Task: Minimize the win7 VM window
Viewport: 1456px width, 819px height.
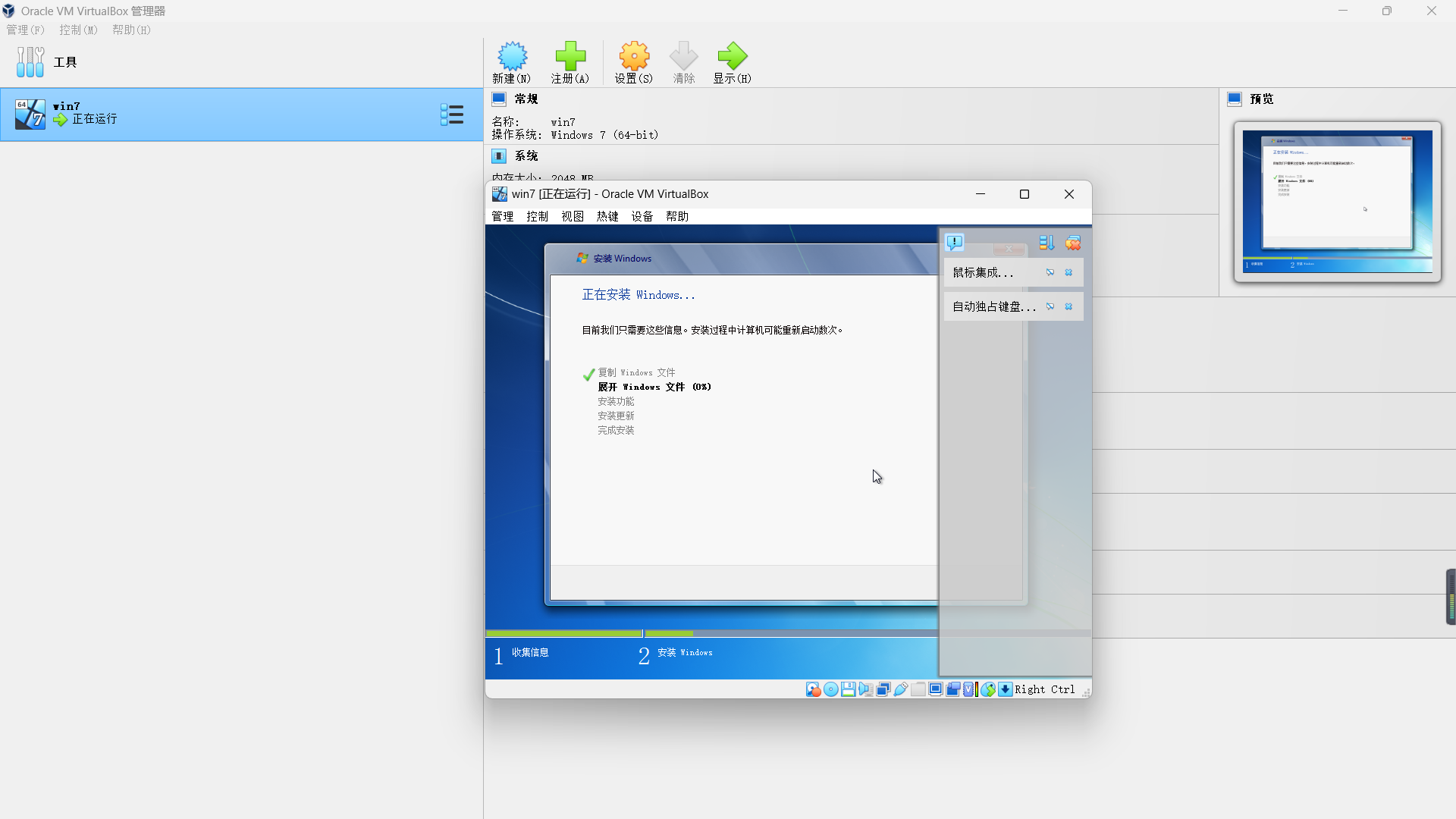Action: pyautogui.click(x=981, y=194)
